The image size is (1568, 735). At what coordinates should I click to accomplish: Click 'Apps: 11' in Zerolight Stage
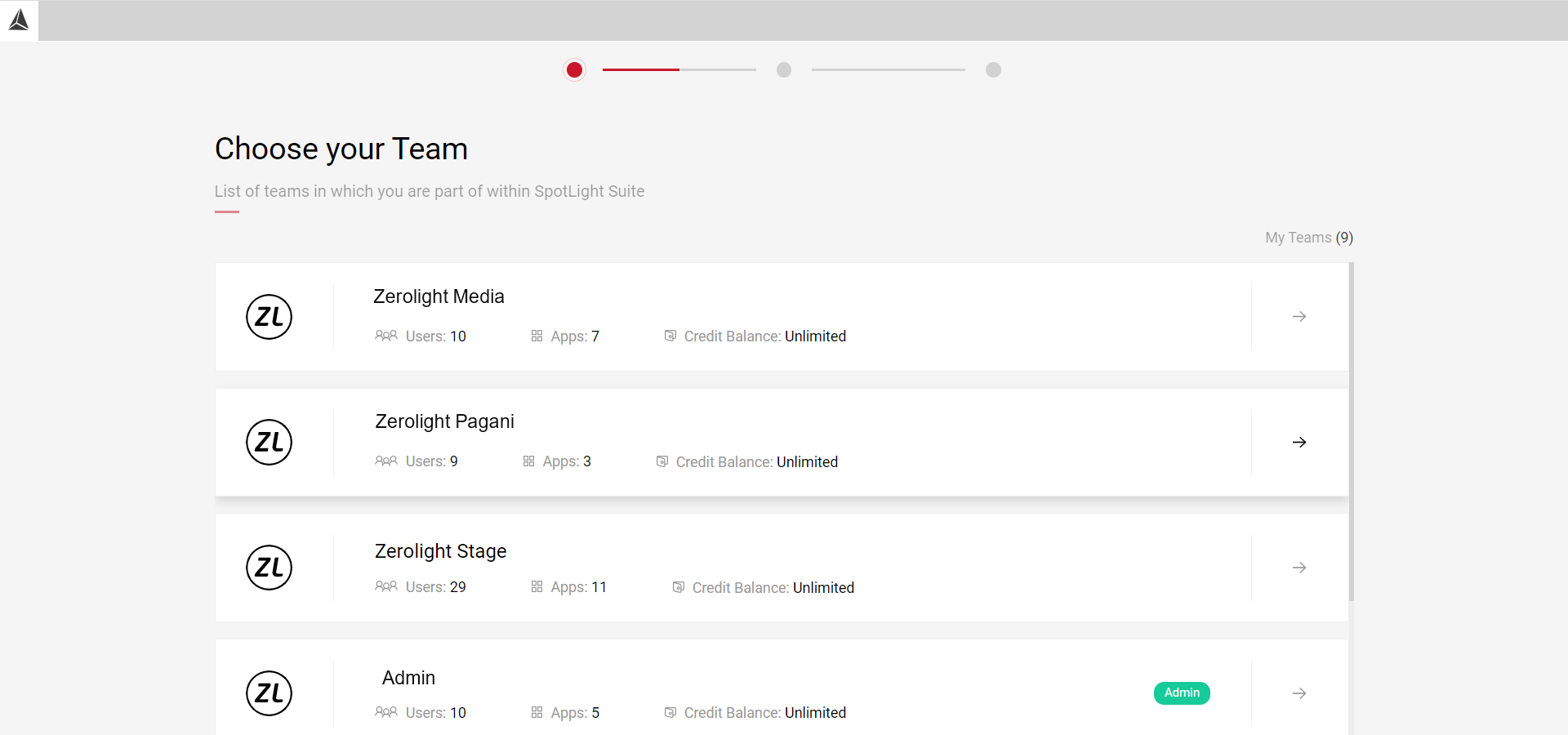578,587
